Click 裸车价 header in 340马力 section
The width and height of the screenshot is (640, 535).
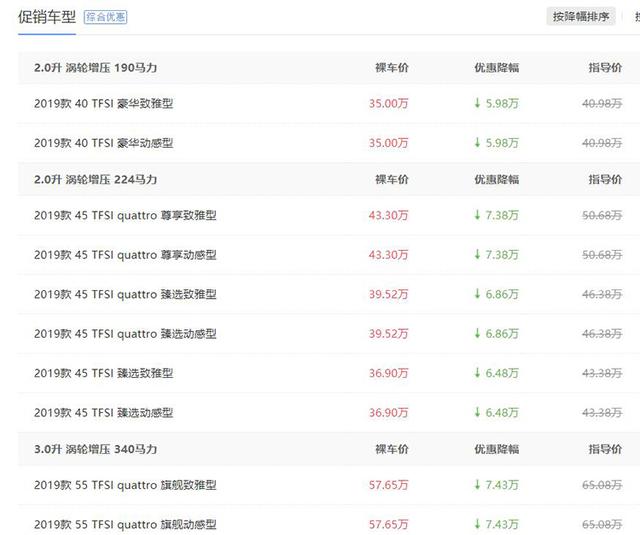(x=392, y=449)
